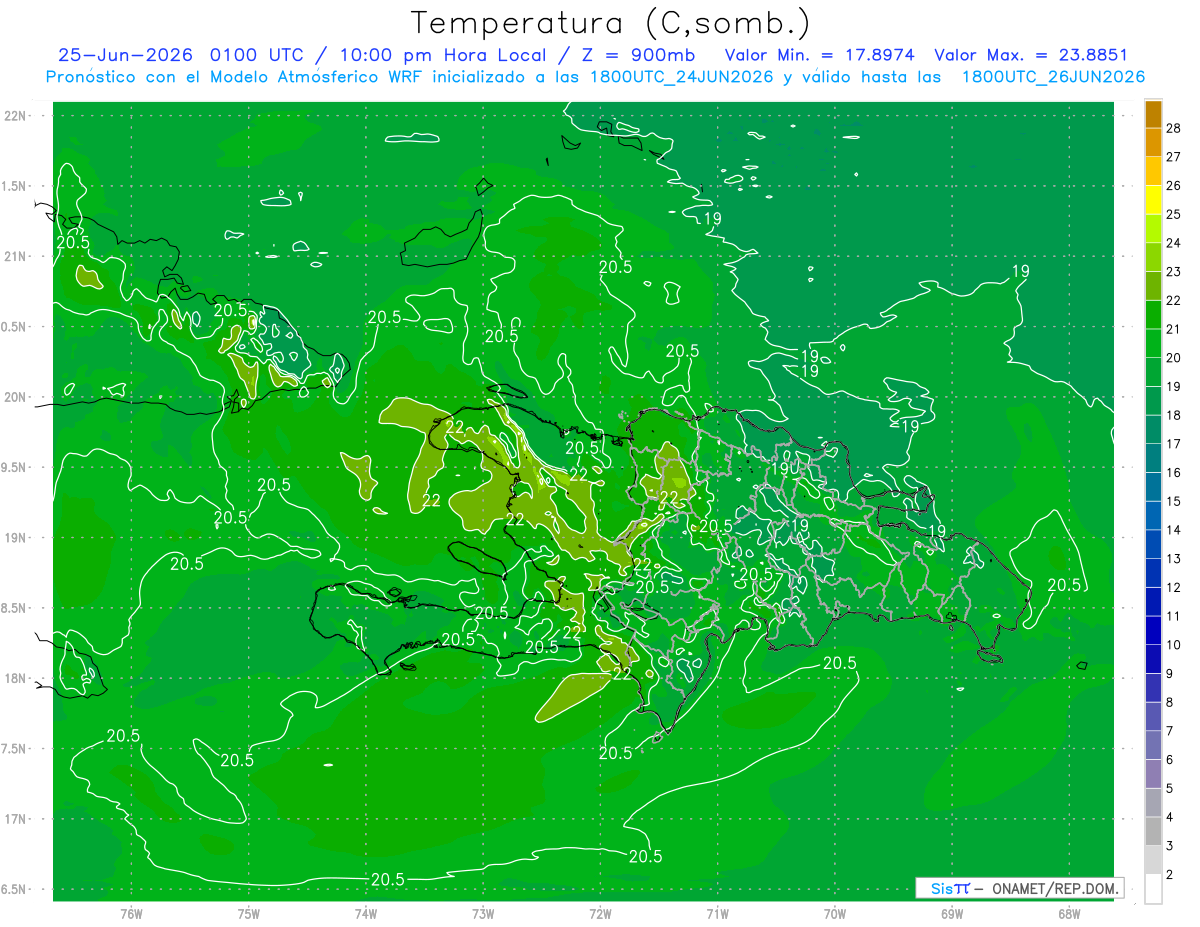This screenshot has height=927, width=1200.
Task: Click the "16" color scale label
Action: [1175, 473]
